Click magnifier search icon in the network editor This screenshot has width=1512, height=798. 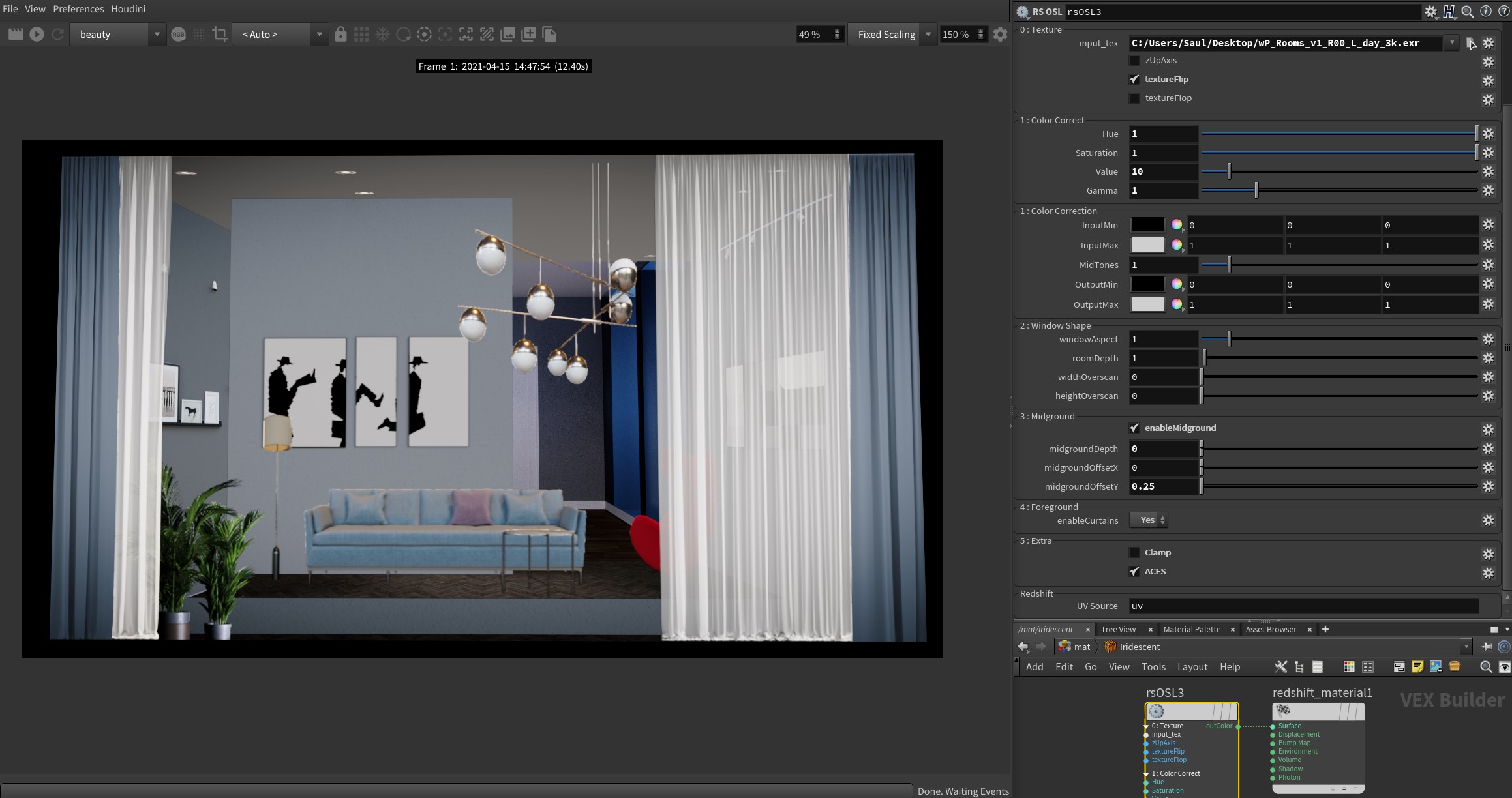pos(1485,666)
